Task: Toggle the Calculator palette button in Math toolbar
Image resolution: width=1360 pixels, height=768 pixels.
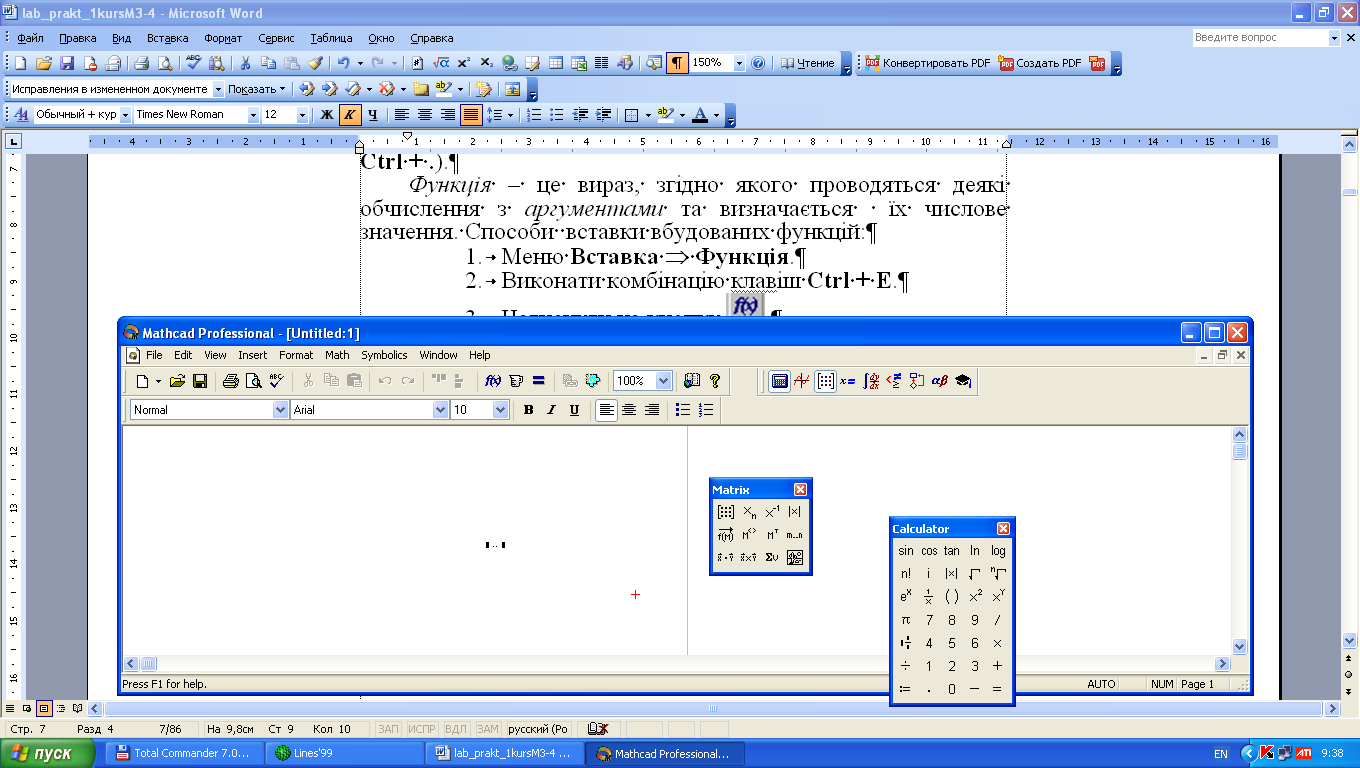Action: [780, 381]
